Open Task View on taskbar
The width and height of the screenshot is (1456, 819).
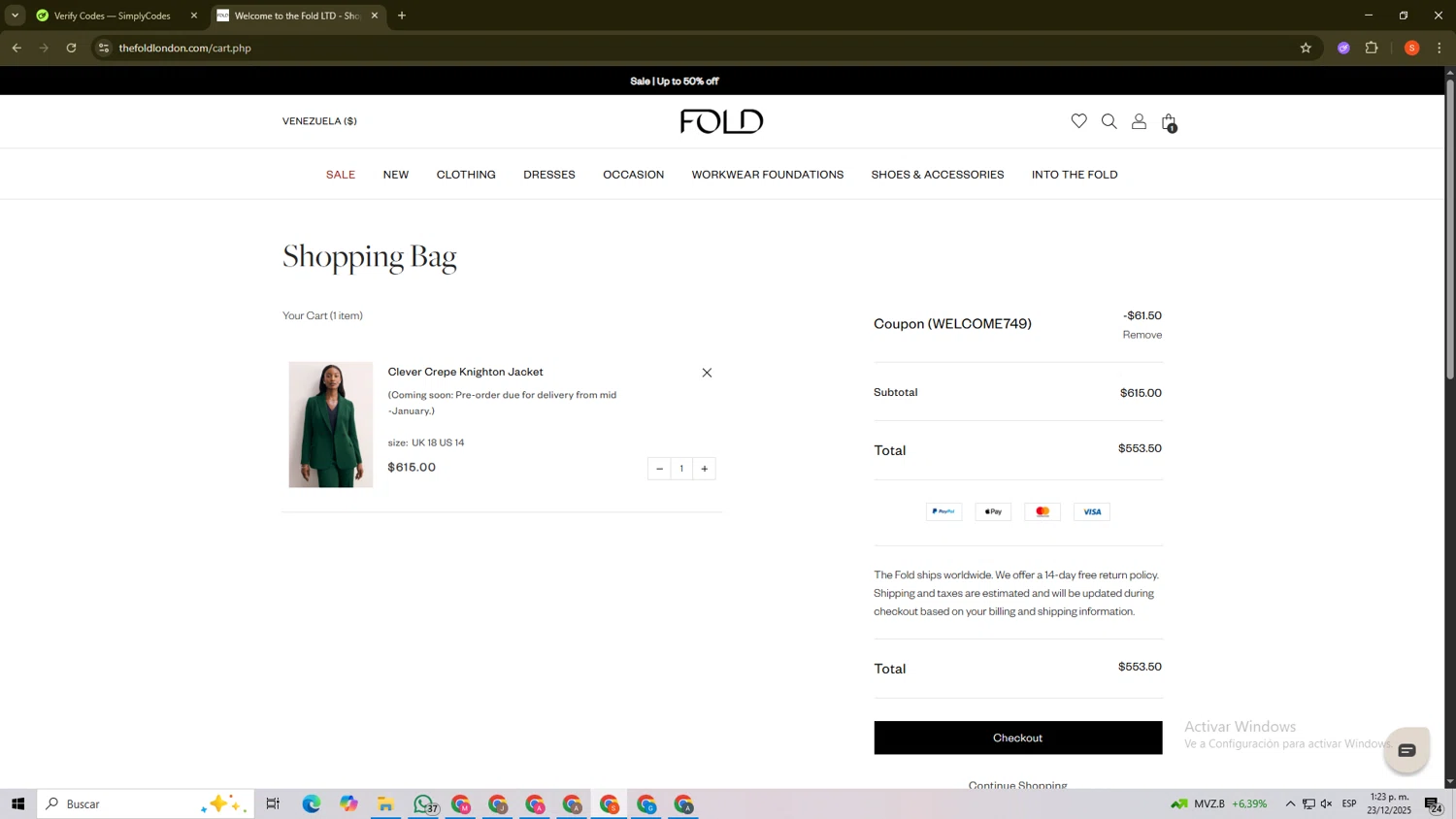[x=273, y=803]
